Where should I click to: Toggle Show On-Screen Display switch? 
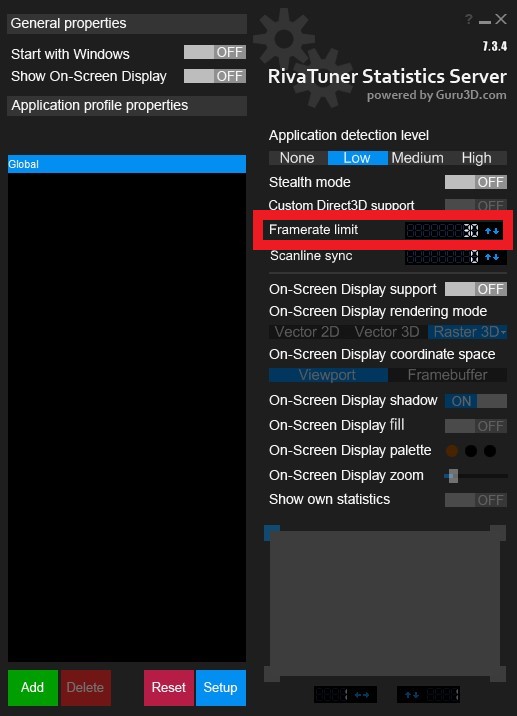click(x=215, y=76)
